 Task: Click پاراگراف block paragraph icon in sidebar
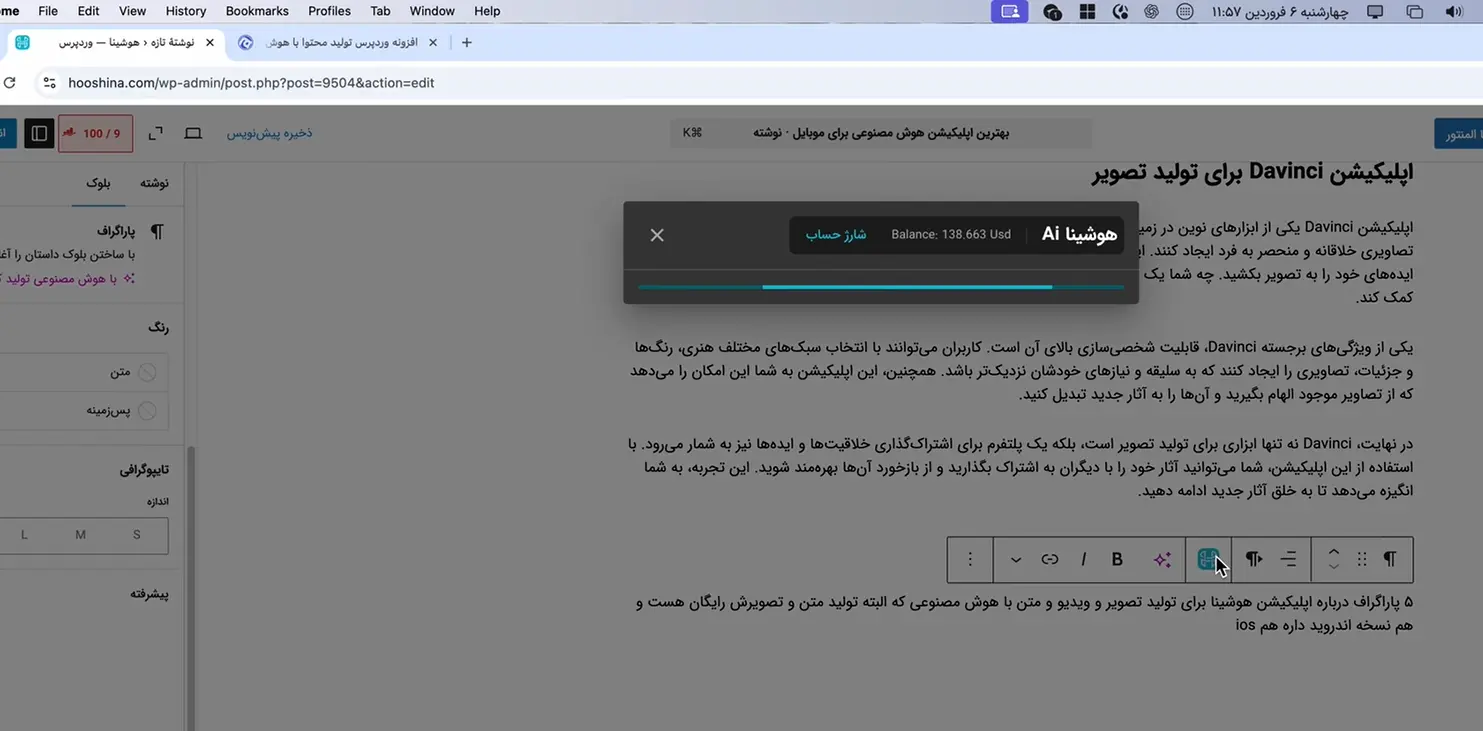pos(157,232)
